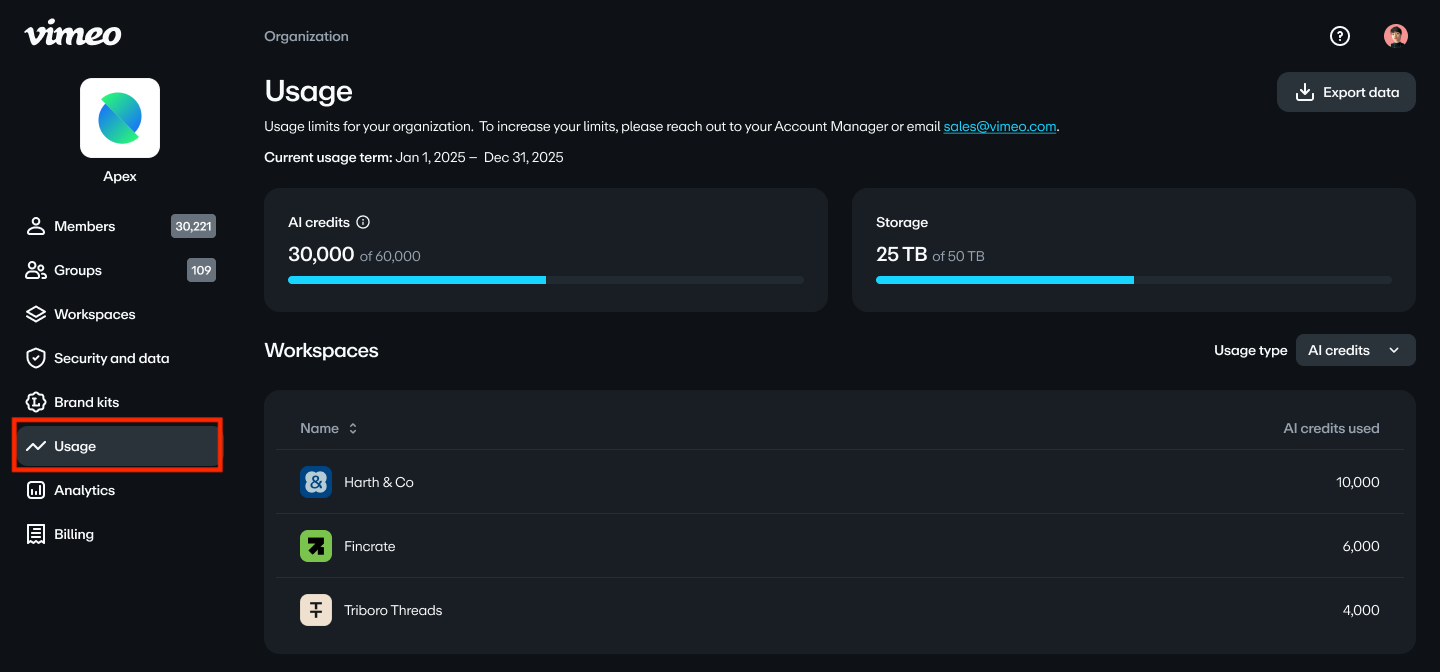The image size is (1440, 672).
Task: Click the Triboro Threads workspace icon
Action: [x=316, y=610]
